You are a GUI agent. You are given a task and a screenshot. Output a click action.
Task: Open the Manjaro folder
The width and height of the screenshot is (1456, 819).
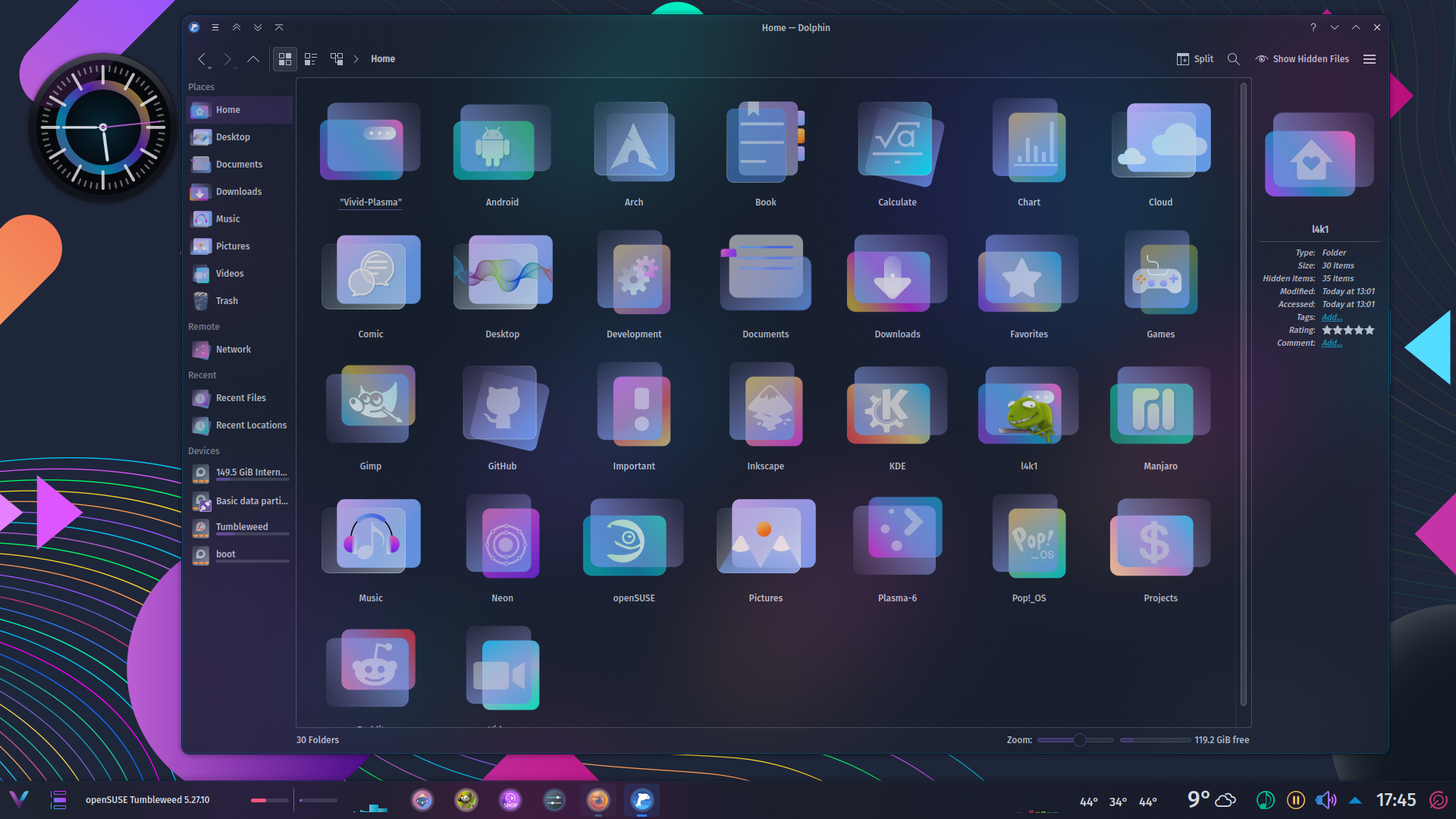[1160, 419]
